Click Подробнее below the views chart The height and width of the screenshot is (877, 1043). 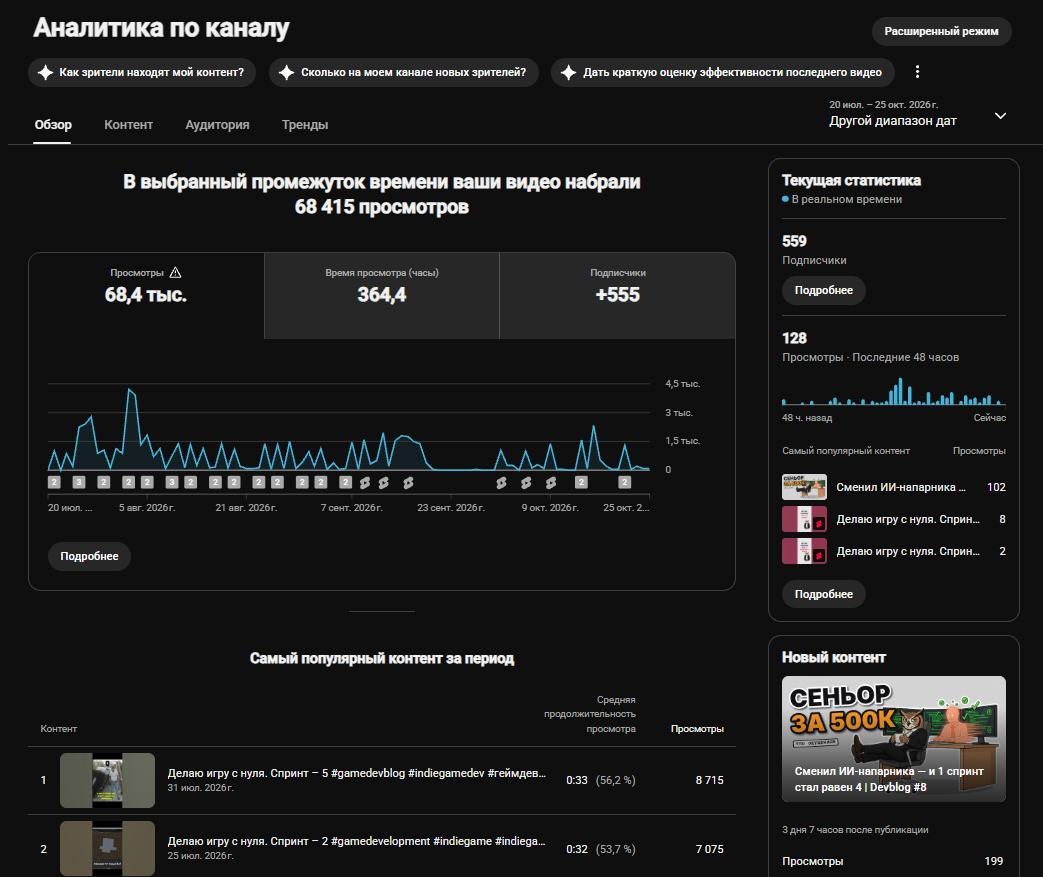coord(89,556)
